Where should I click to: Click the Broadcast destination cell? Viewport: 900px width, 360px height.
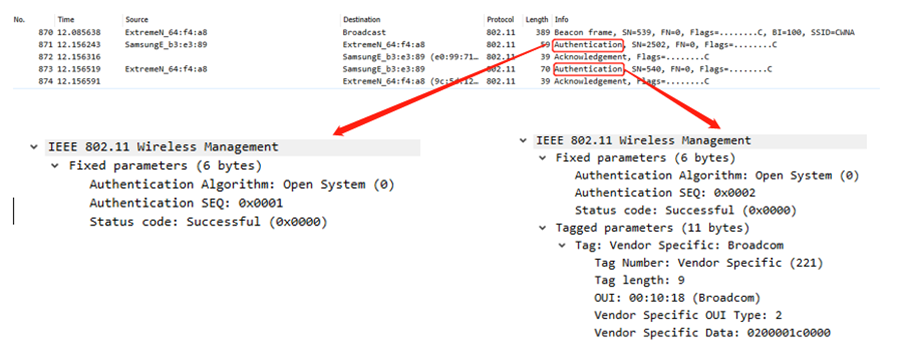(x=364, y=32)
